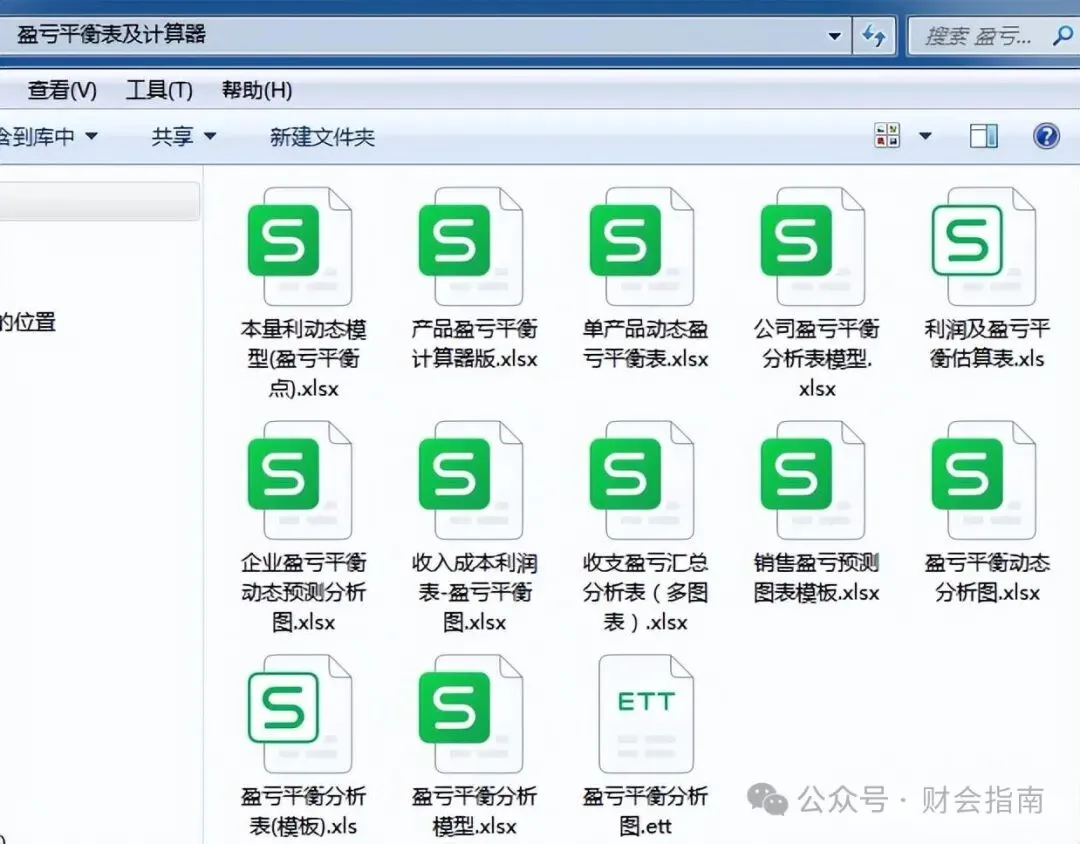Open the 帮助(H) menu
This screenshot has width=1080, height=844.
coord(257,90)
